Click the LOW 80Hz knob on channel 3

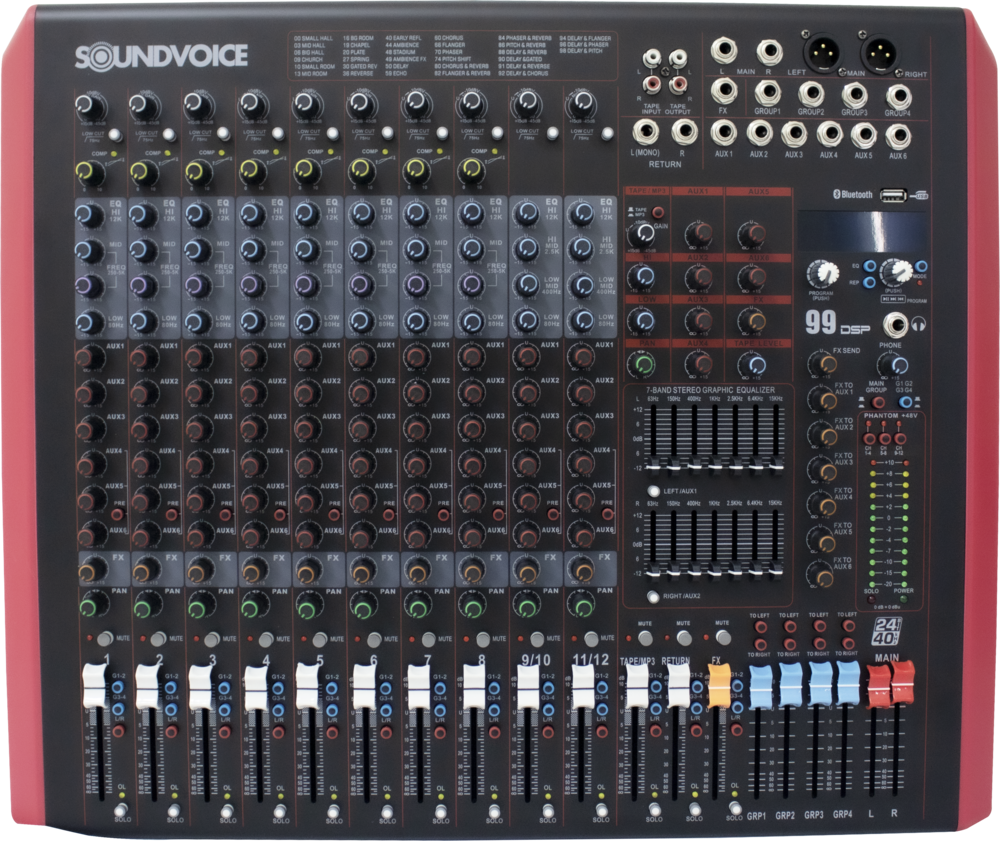pyautogui.click(x=198, y=321)
